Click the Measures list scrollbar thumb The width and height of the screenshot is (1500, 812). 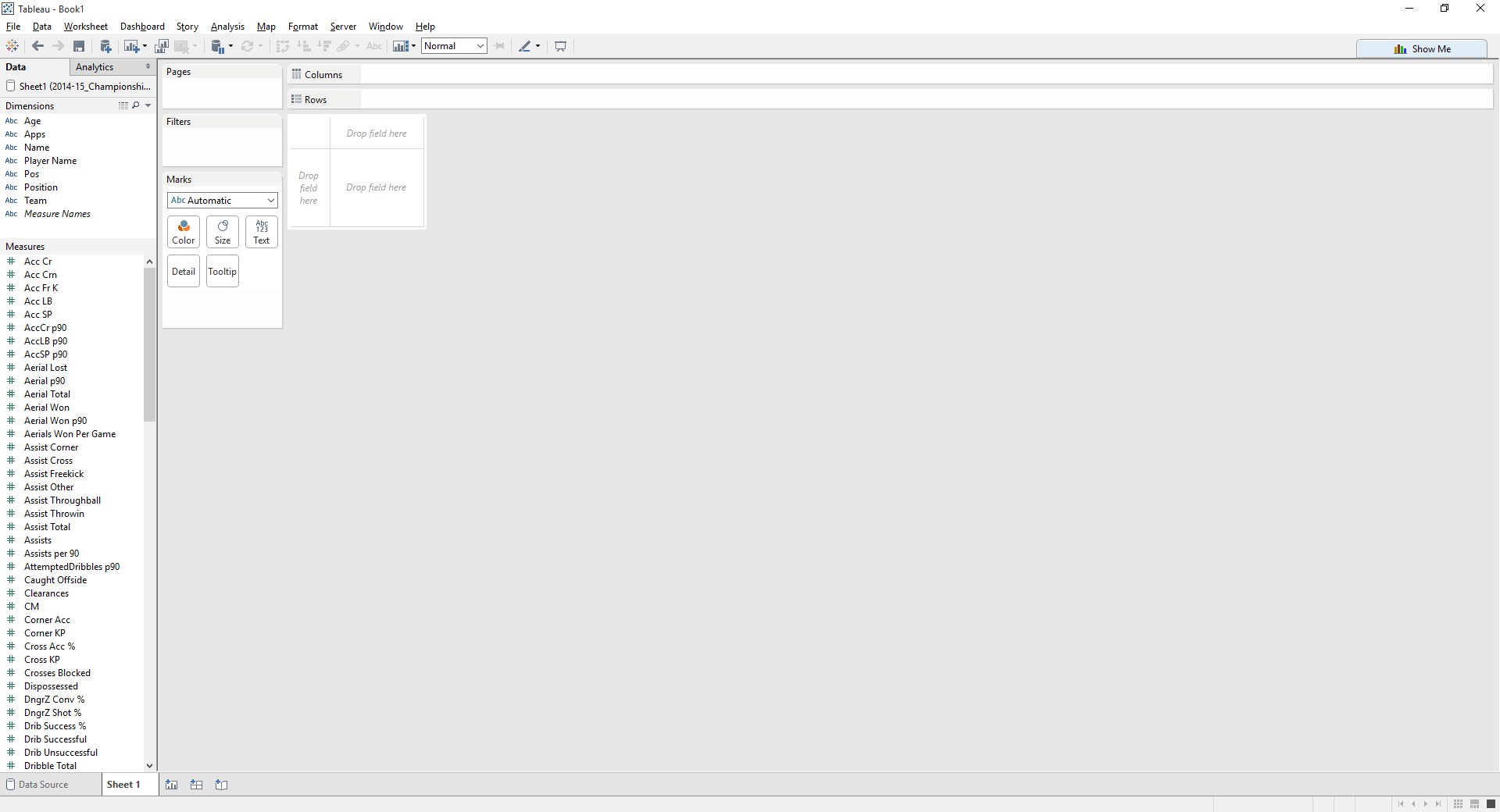click(149, 344)
